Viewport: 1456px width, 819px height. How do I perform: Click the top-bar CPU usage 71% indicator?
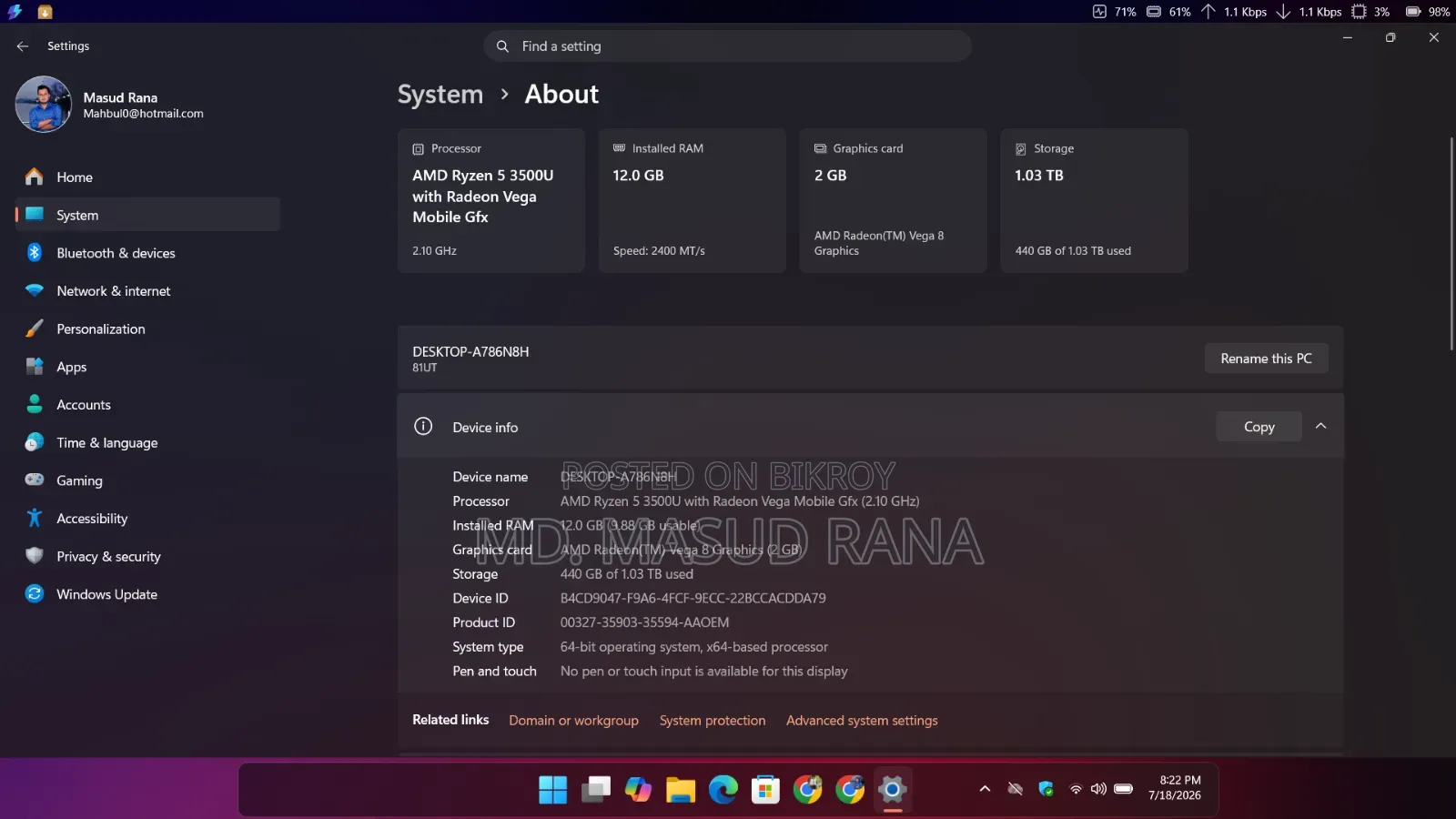(x=1114, y=12)
